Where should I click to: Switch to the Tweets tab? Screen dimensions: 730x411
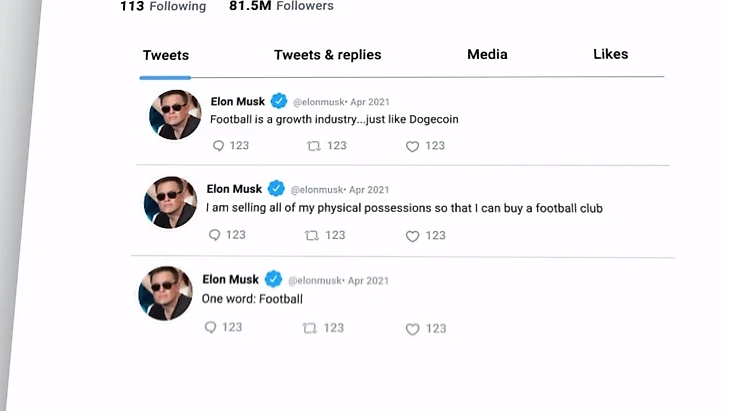(165, 55)
